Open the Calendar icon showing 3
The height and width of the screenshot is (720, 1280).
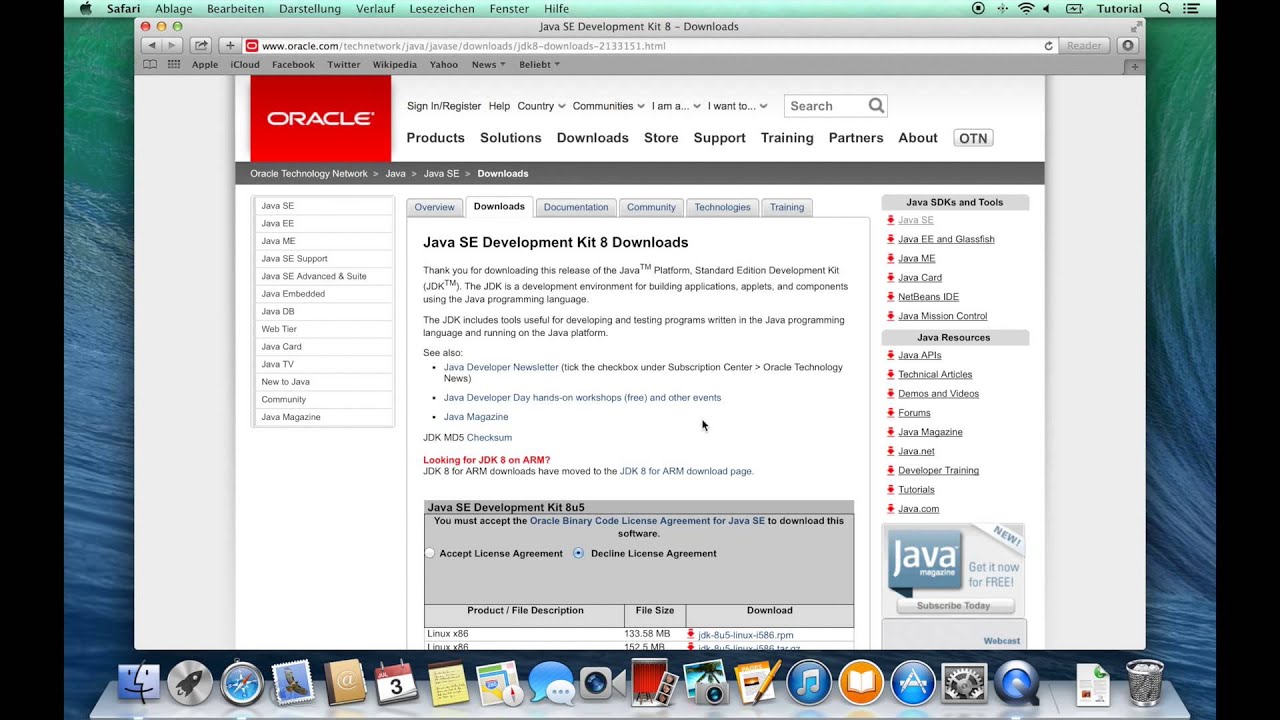pos(395,684)
